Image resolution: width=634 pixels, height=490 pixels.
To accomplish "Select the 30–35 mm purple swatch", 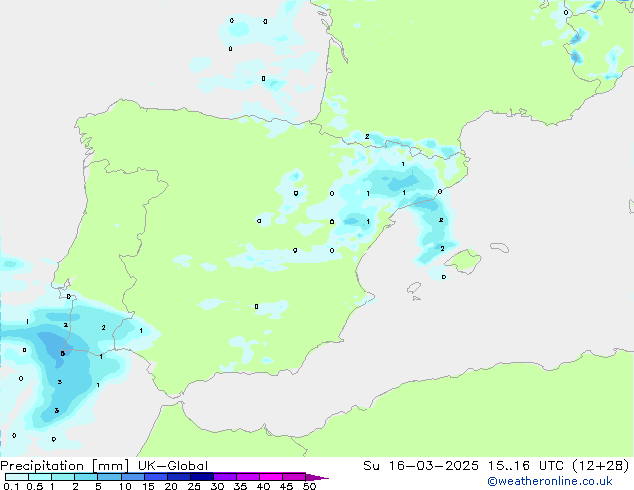I will tap(224, 477).
